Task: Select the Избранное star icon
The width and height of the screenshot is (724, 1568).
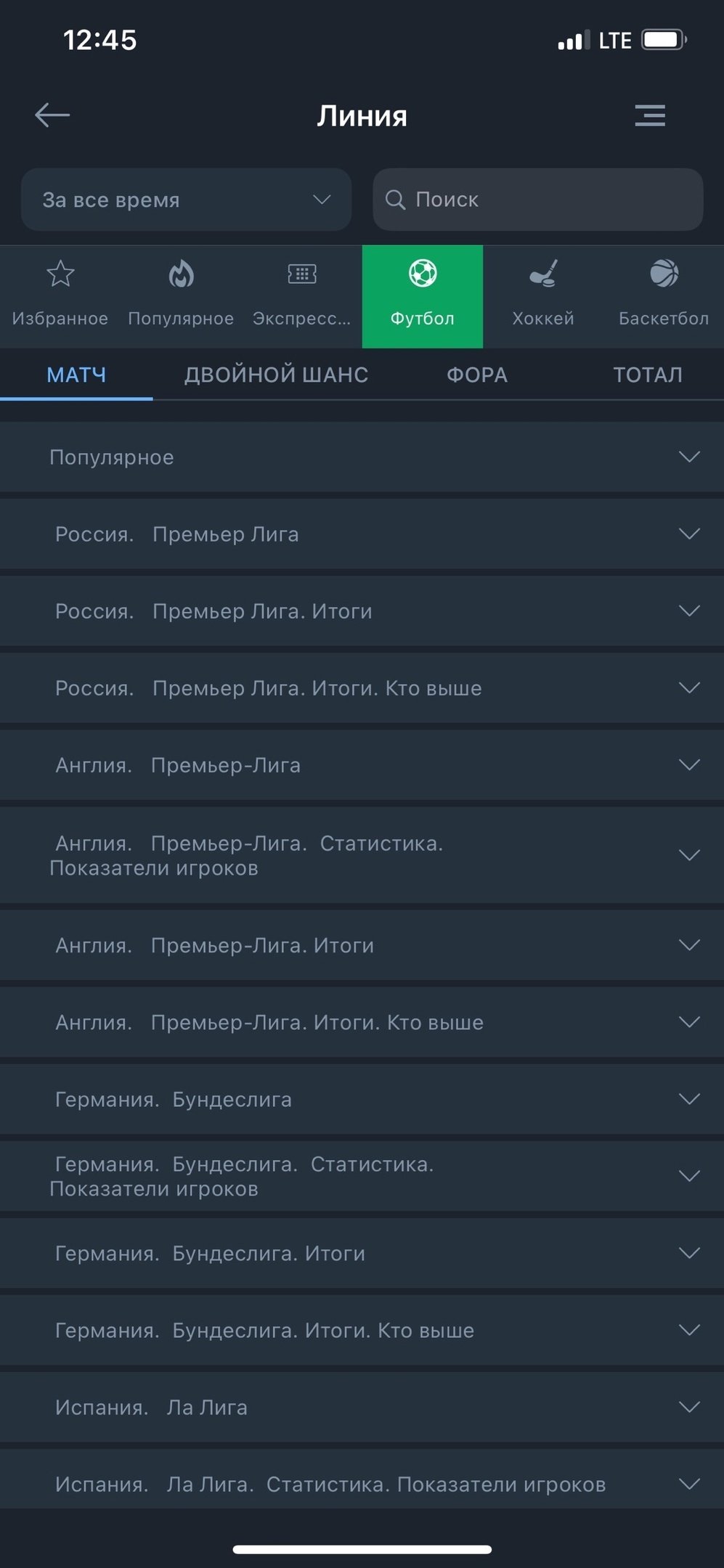Action: tap(60, 274)
